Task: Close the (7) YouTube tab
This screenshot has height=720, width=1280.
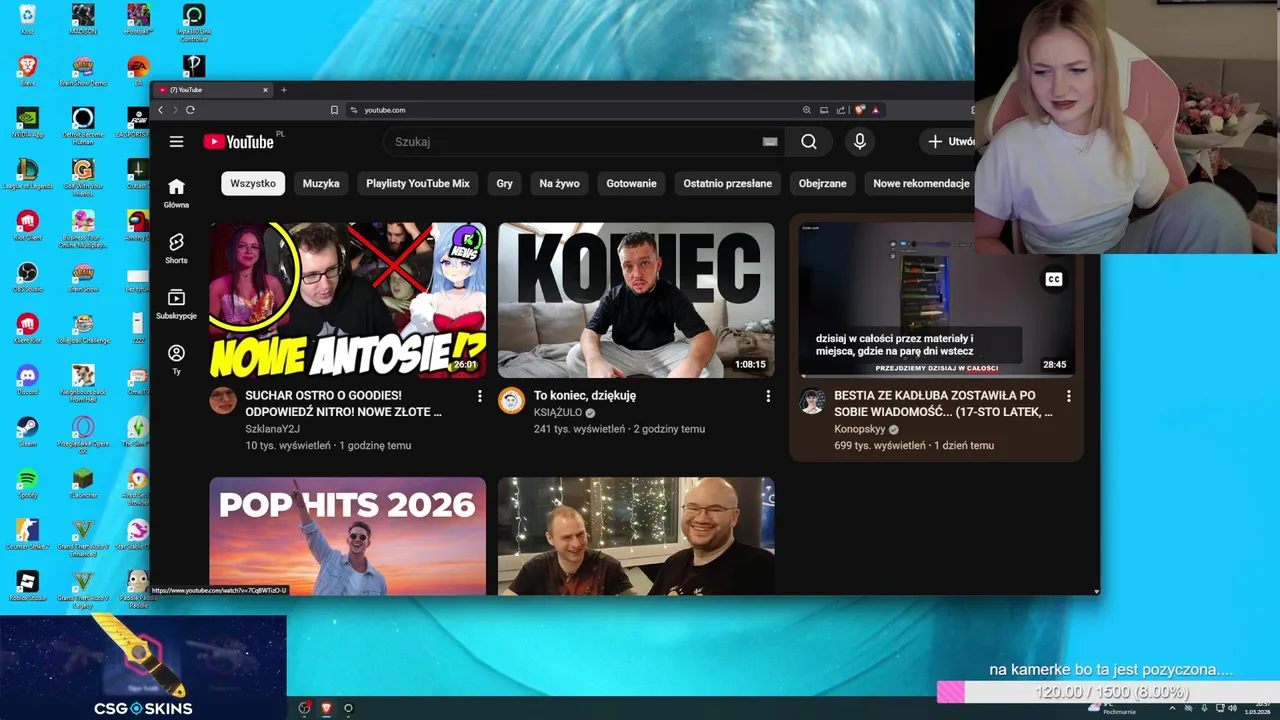Action: pos(265,90)
